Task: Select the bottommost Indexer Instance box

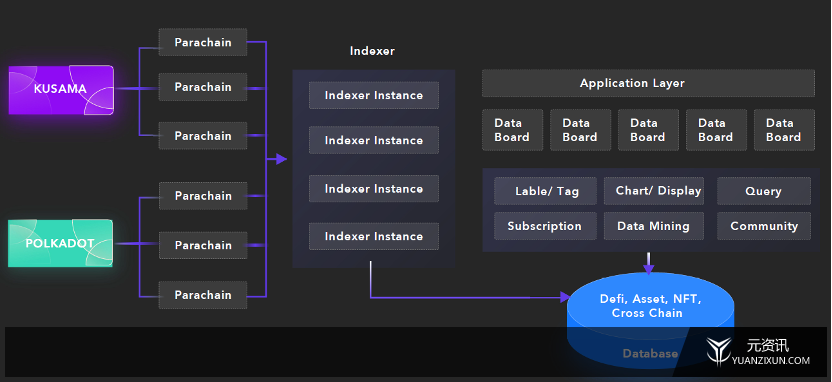Action: click(x=374, y=236)
